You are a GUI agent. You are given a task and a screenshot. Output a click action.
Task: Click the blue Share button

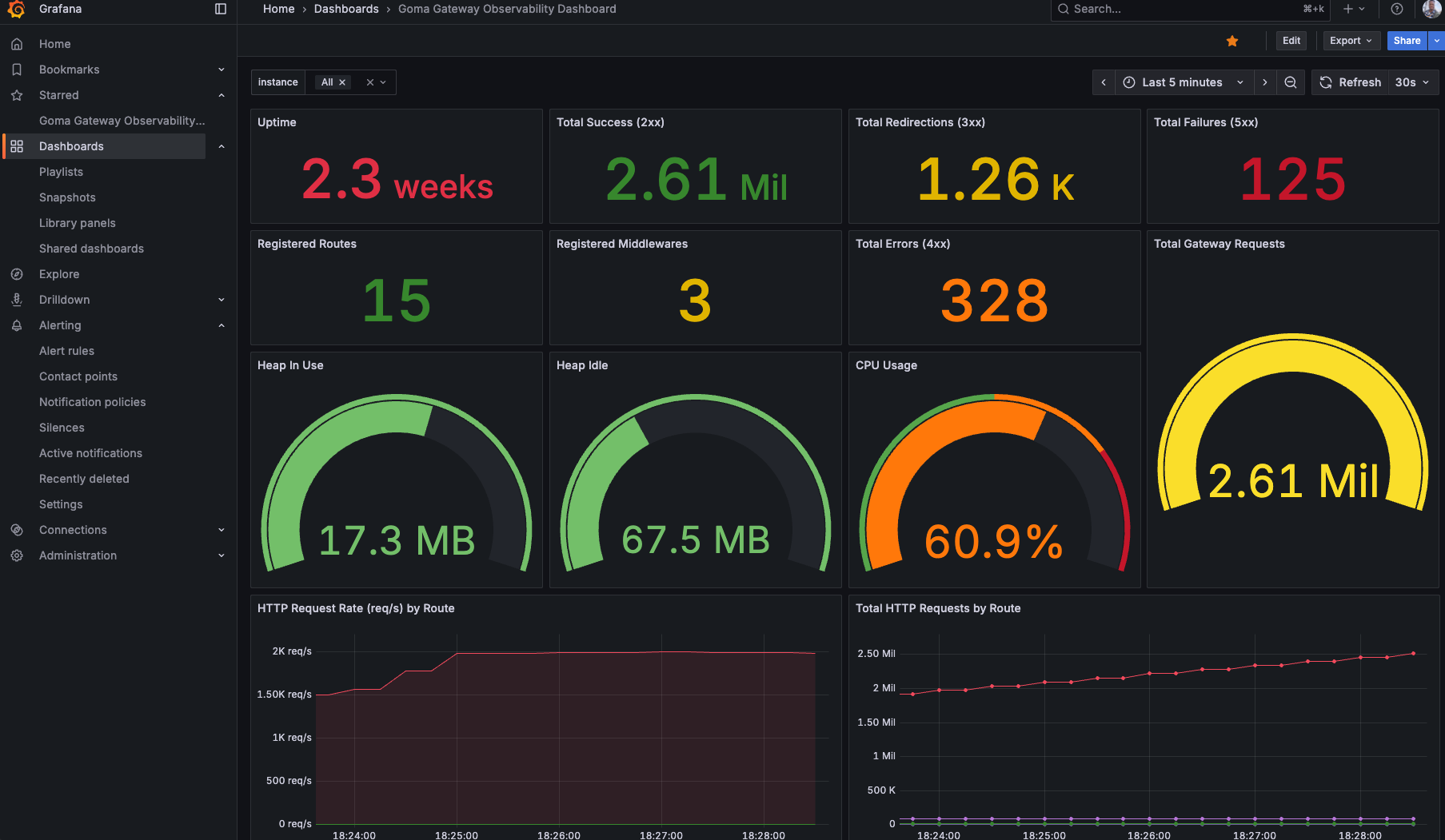pos(1407,41)
